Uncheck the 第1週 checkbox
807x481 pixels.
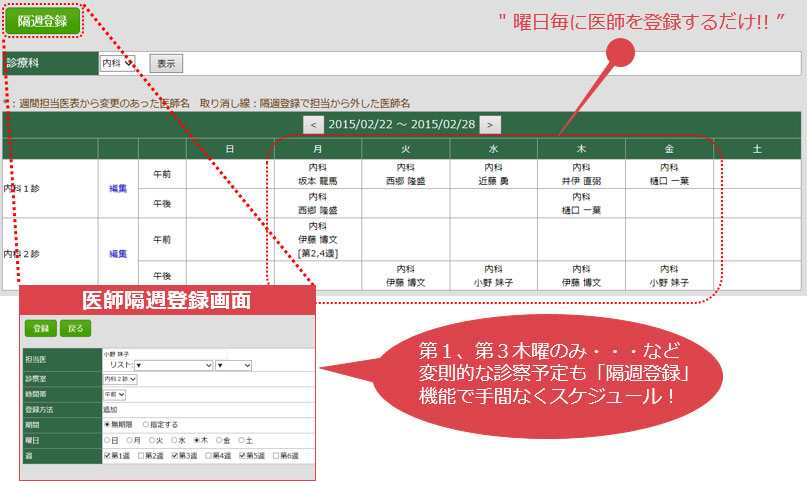click(x=108, y=455)
